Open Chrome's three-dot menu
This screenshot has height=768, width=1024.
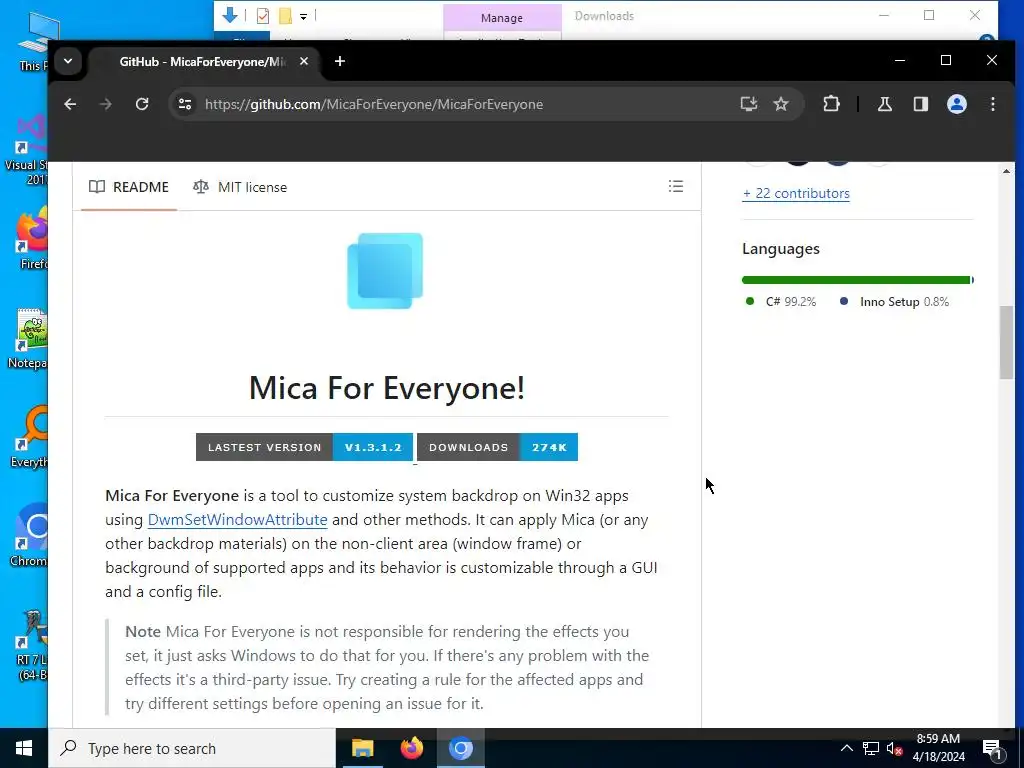click(993, 104)
